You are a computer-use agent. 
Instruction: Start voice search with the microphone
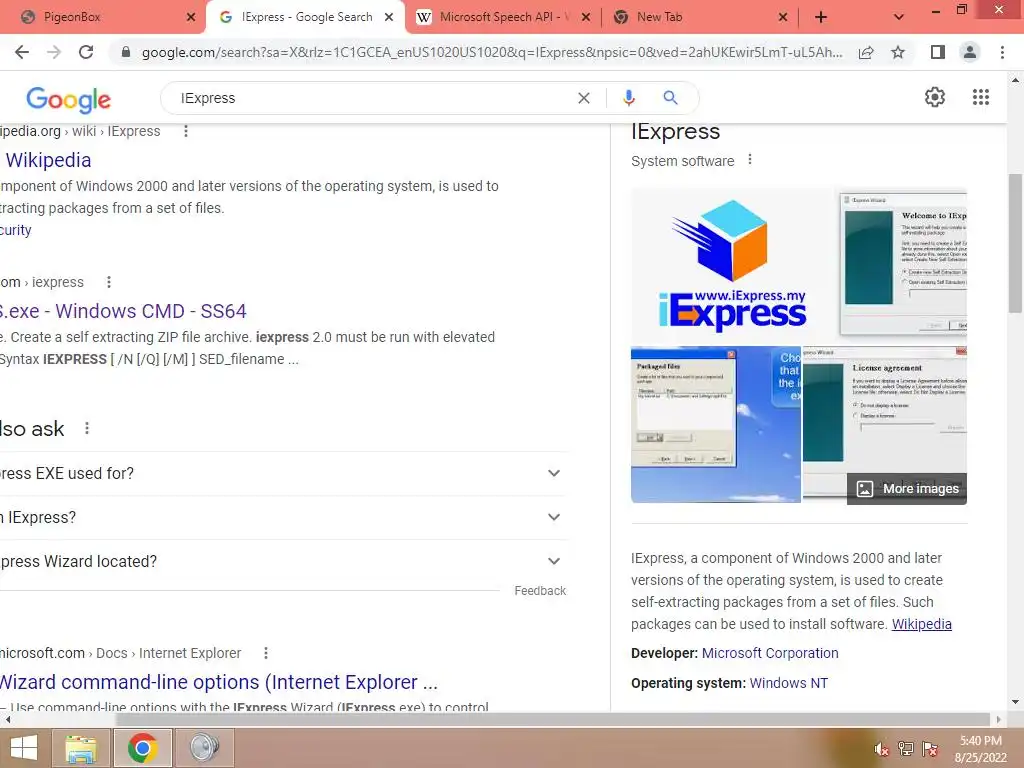[628, 98]
